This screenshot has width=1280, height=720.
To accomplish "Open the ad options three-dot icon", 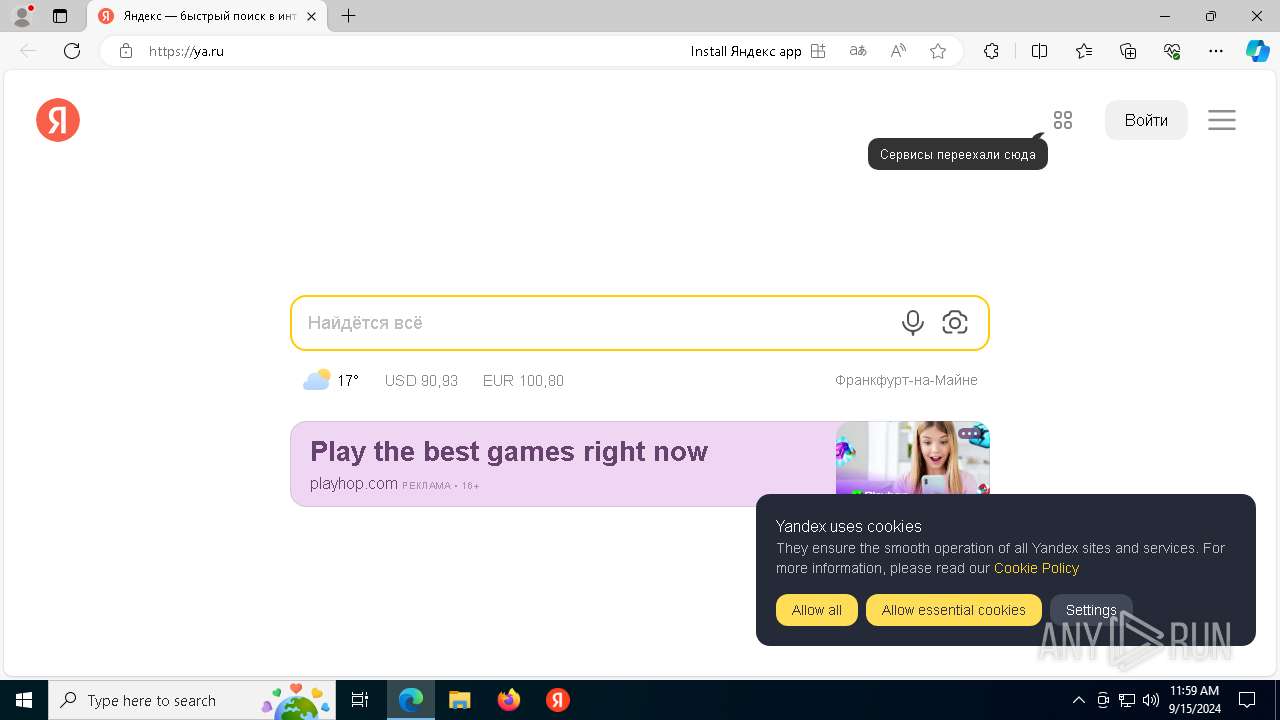I will coord(969,434).
